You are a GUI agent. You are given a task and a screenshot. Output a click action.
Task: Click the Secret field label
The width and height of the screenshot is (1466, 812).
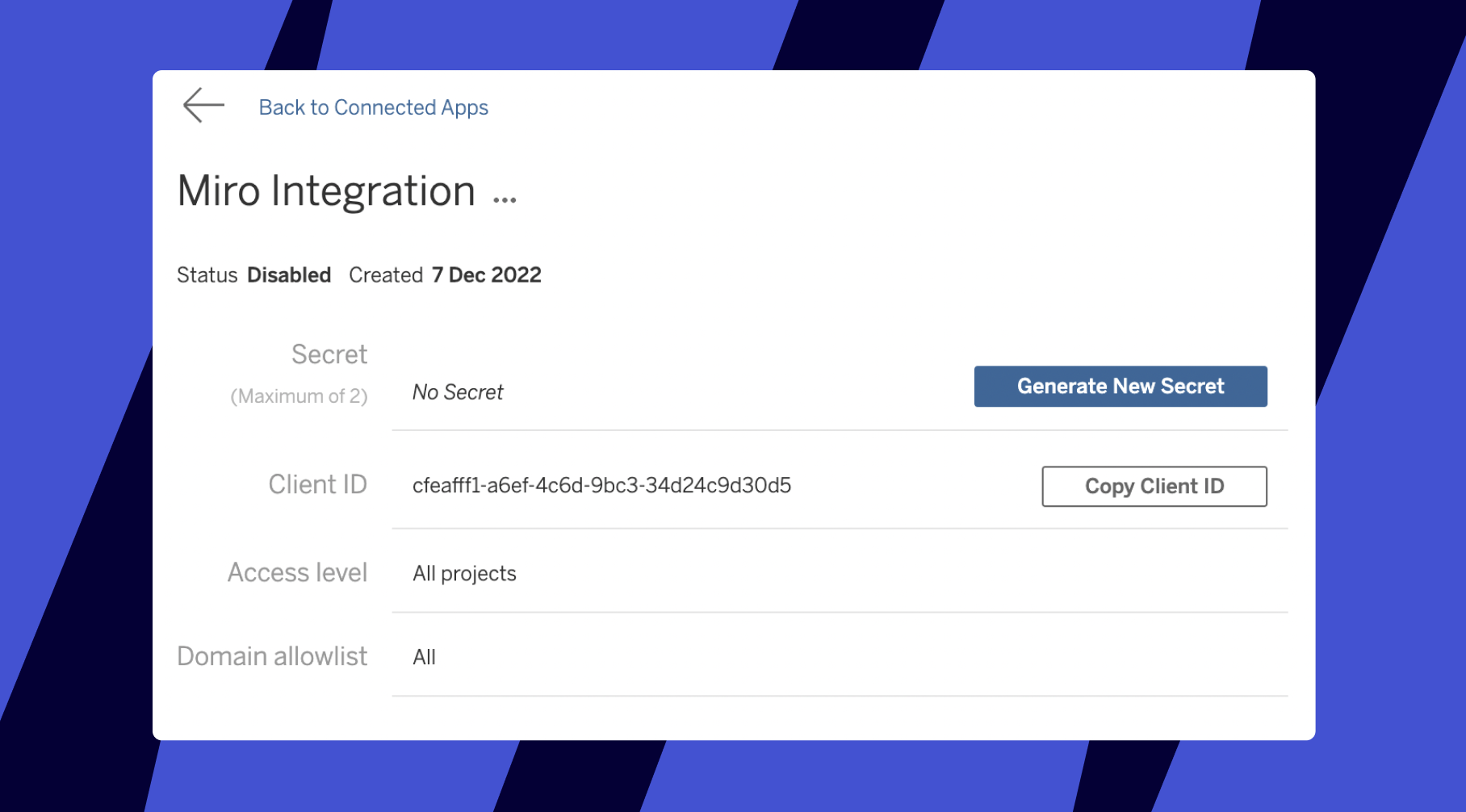point(329,354)
